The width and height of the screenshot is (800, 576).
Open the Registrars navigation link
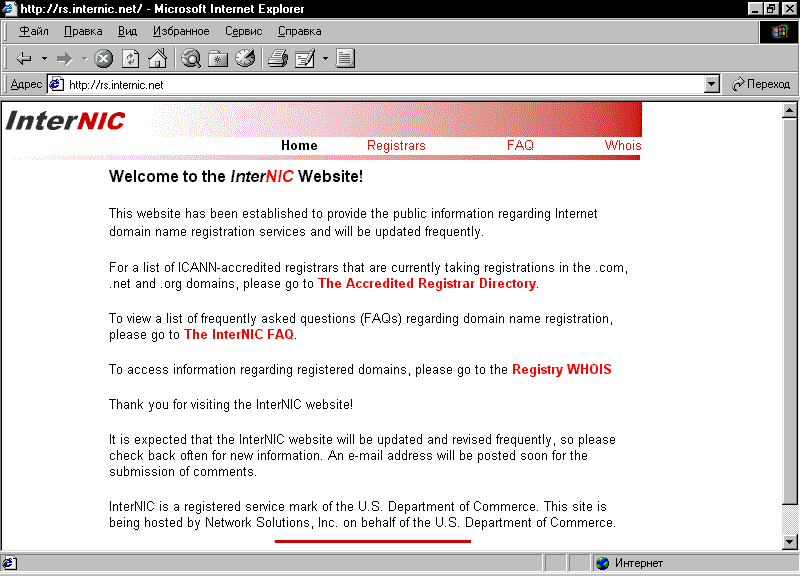coord(396,145)
